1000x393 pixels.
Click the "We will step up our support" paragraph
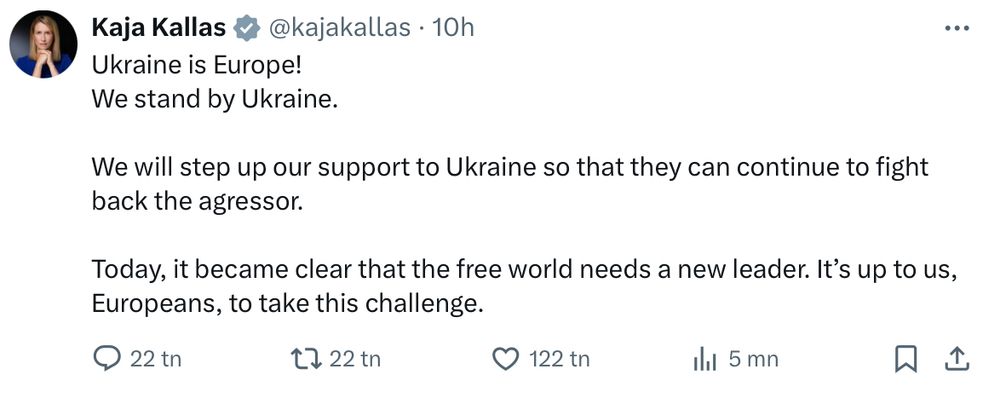pos(510,184)
